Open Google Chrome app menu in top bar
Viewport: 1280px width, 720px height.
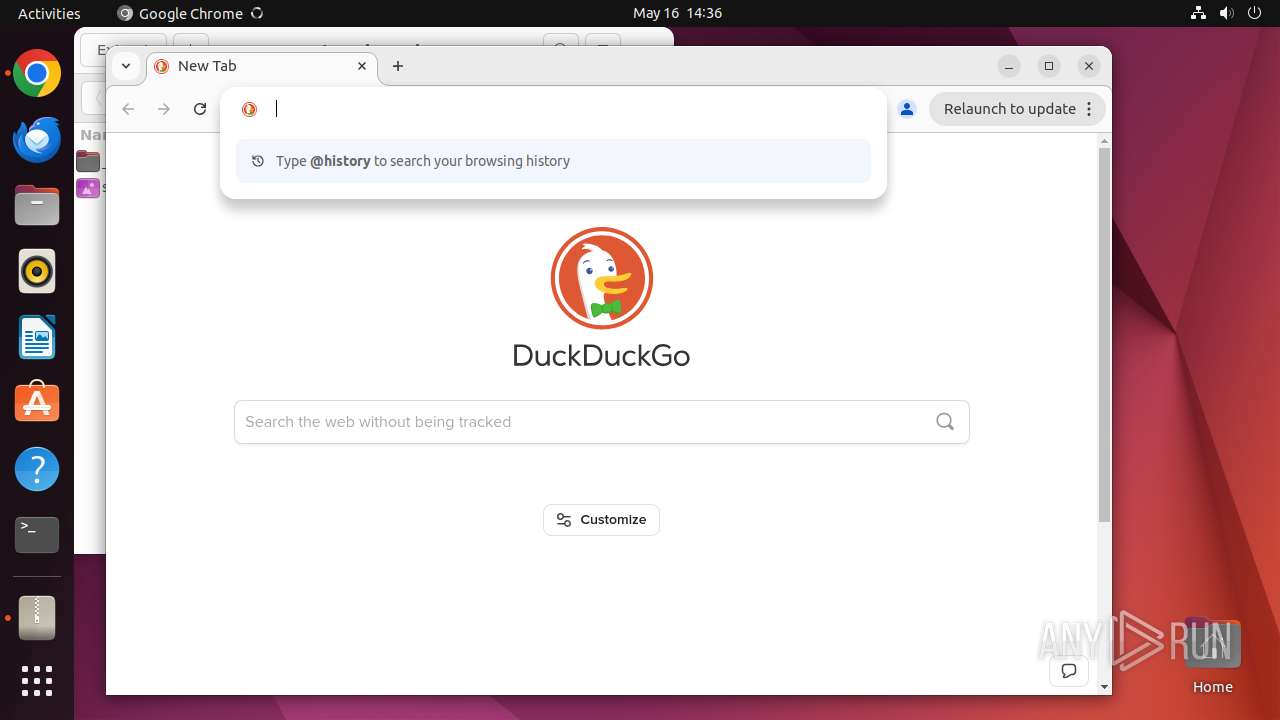point(190,13)
